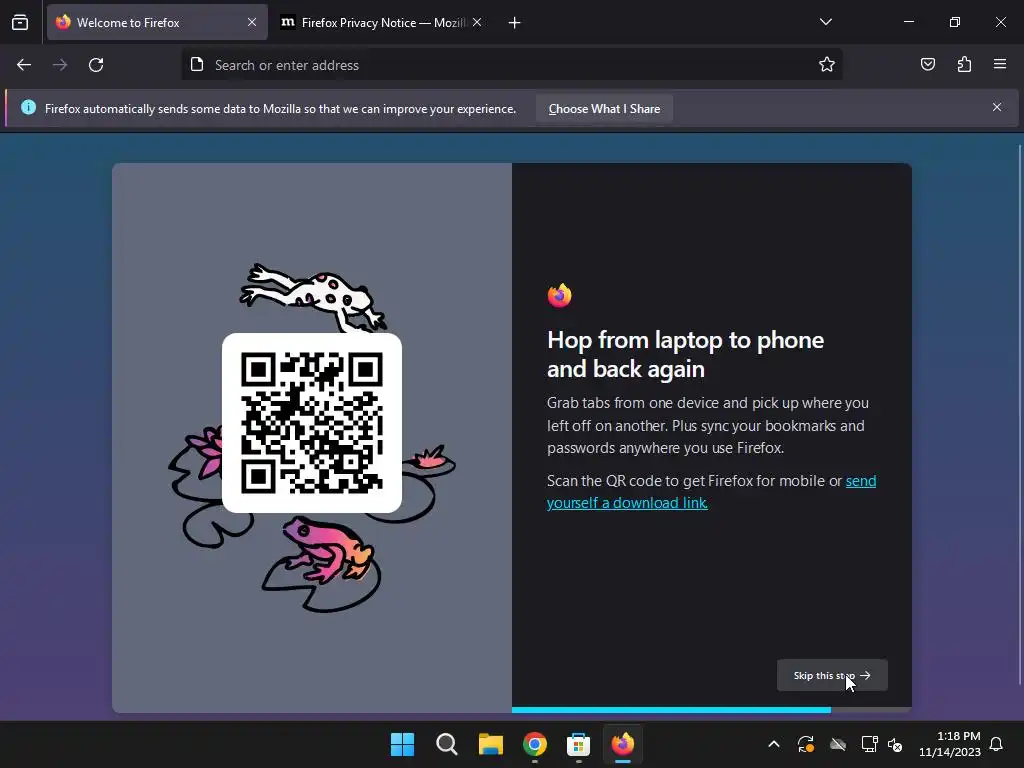Open the Firefox View icon
Screen dimensions: 1024x768
[x=20, y=23]
